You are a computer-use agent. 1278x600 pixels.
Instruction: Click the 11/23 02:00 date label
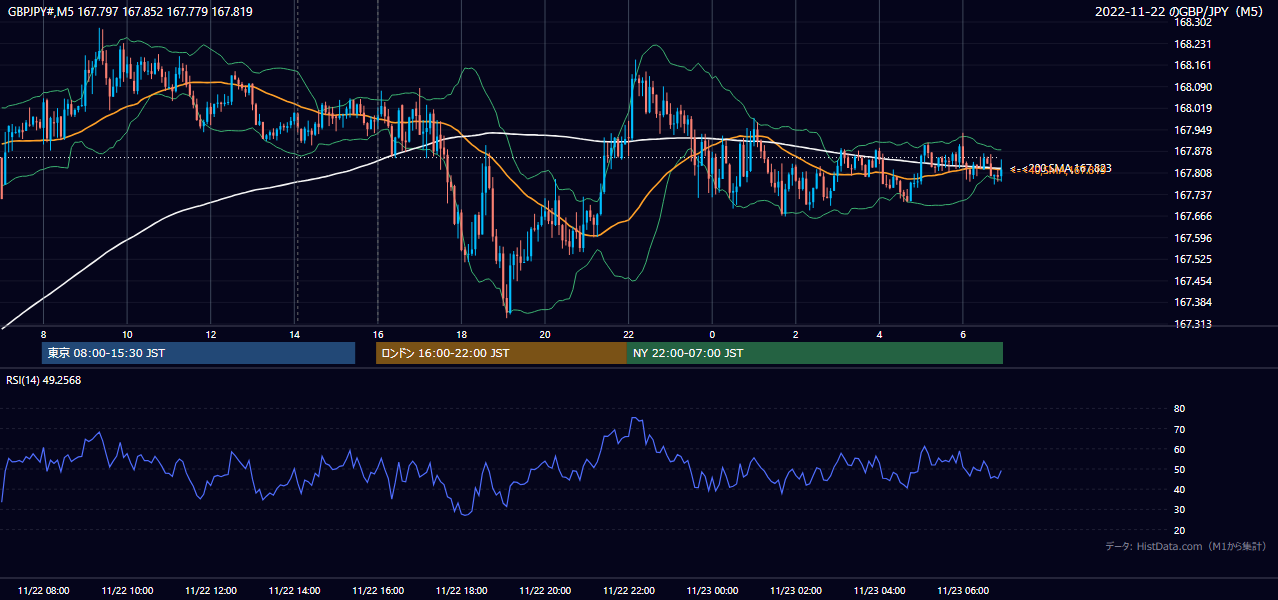pos(796,591)
